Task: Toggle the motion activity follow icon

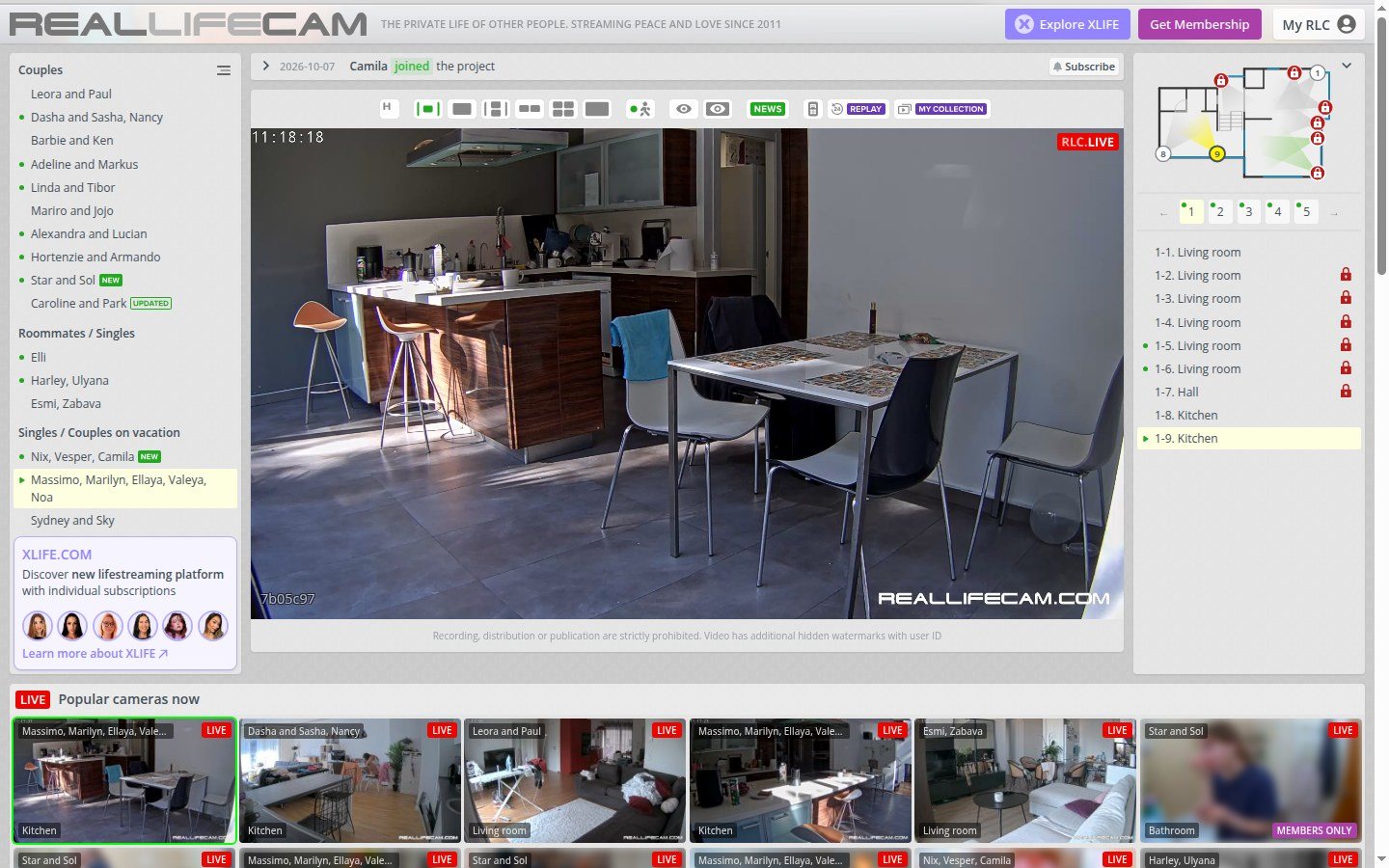Action: pyautogui.click(x=640, y=109)
